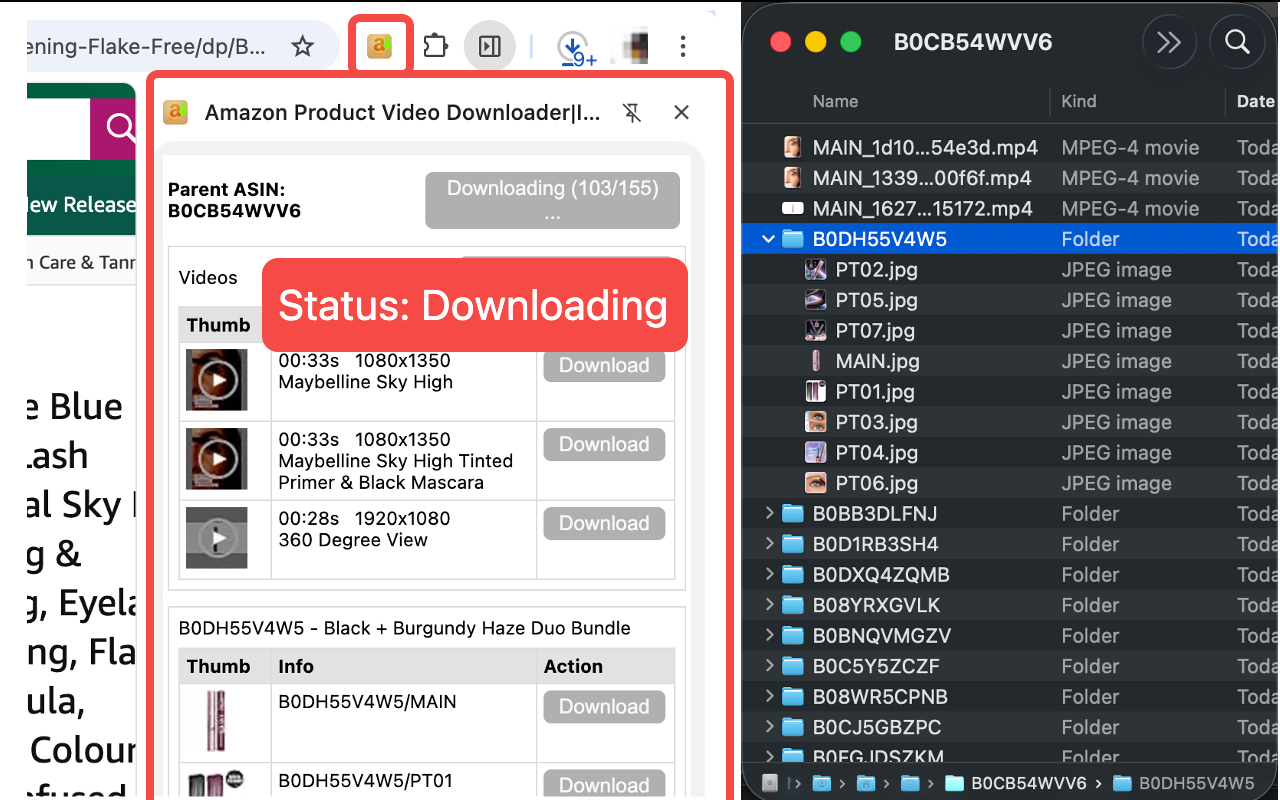Open Chrome downloads indicator icon
This screenshot has height=800, width=1280.
pyautogui.click(x=574, y=47)
